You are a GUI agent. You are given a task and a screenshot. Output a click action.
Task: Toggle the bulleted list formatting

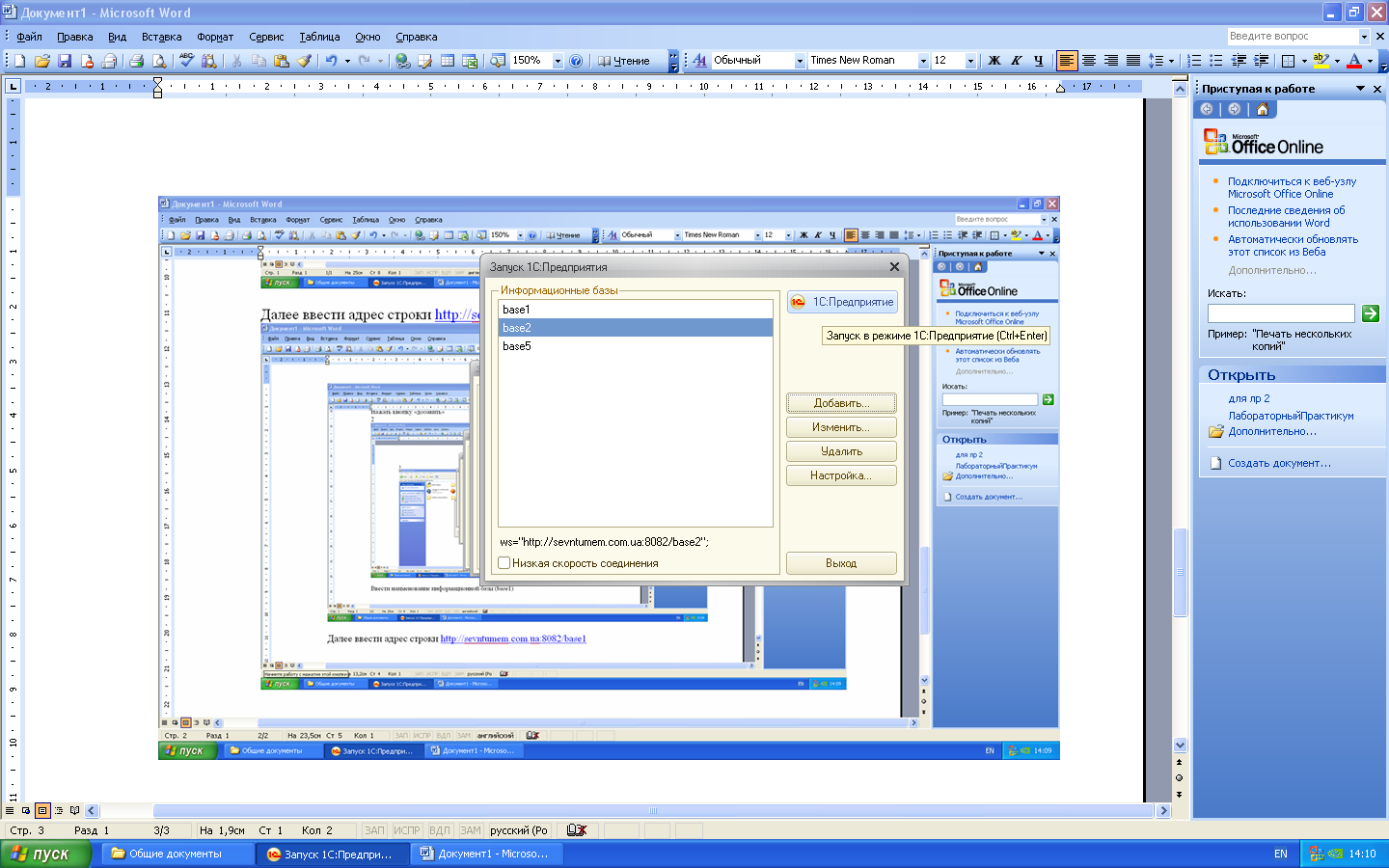(1217, 61)
